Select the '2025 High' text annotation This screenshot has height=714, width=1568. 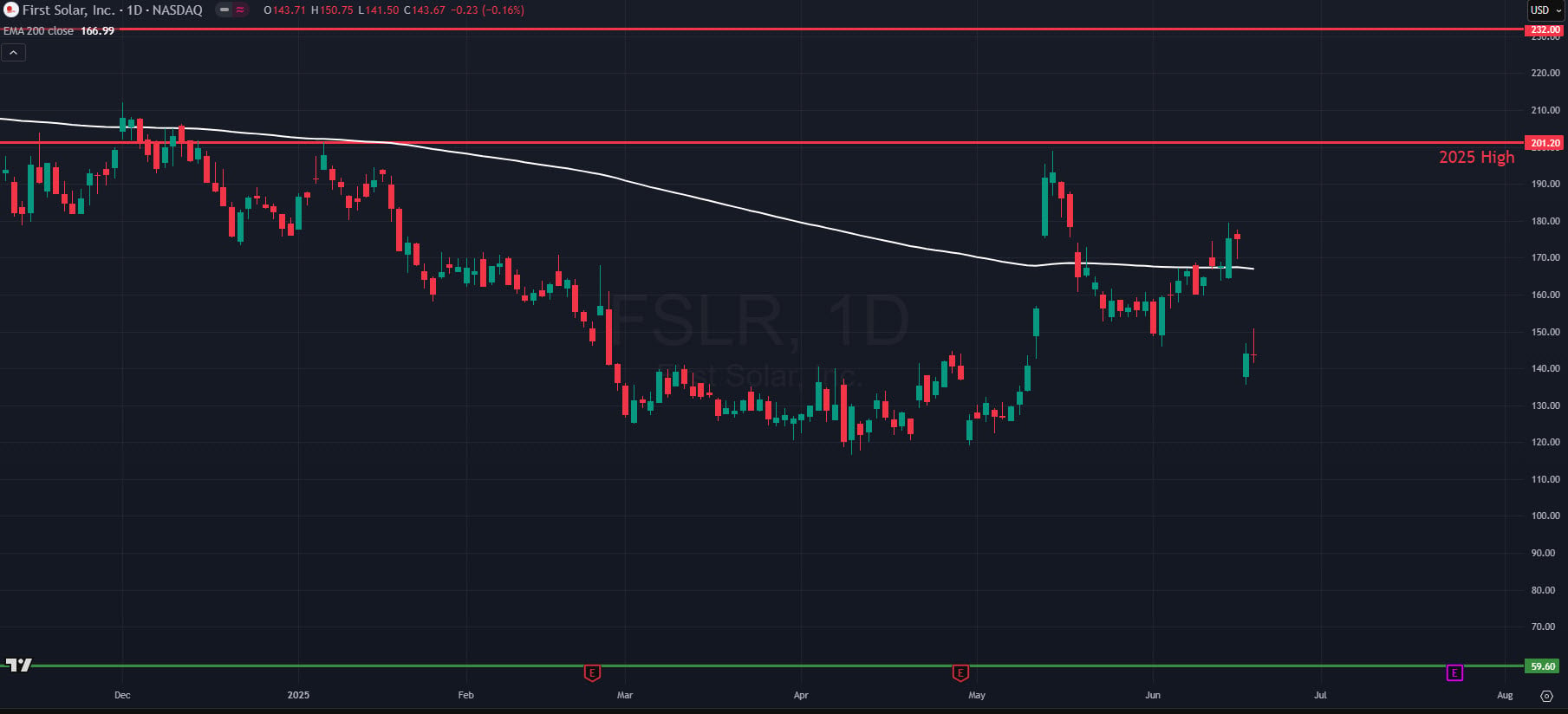[1477, 157]
